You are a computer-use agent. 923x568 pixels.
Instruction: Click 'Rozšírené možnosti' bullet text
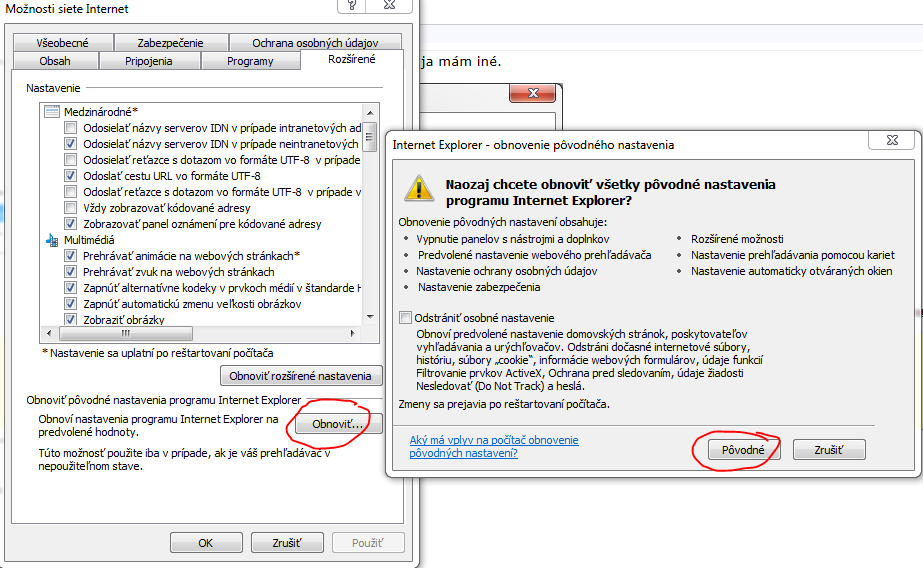click(737, 239)
